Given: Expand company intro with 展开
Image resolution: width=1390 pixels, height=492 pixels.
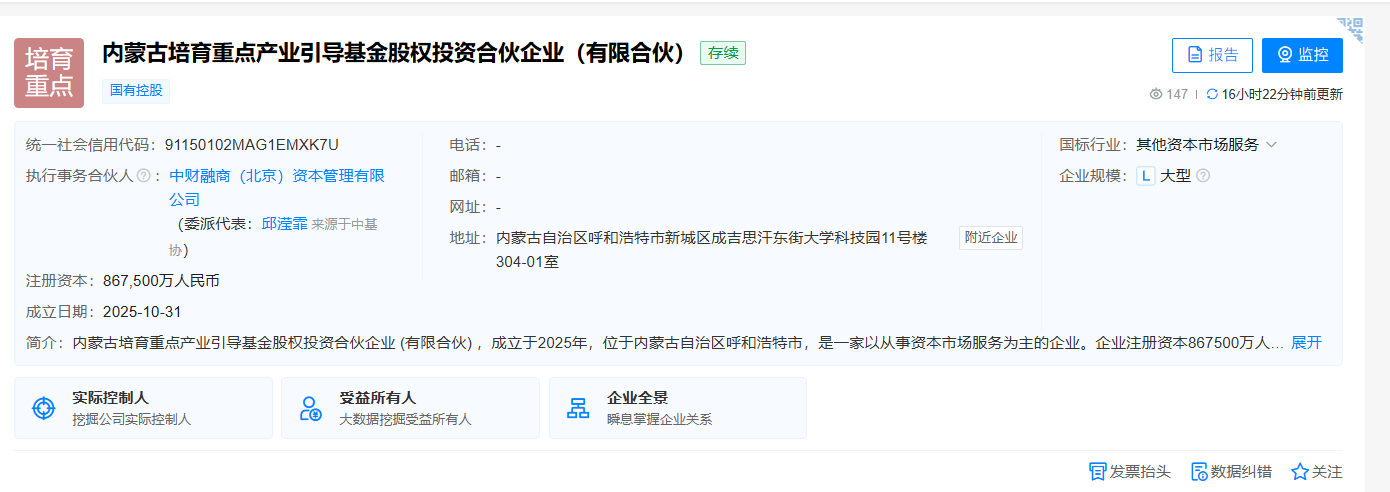Looking at the screenshot, I should tap(1306, 343).
